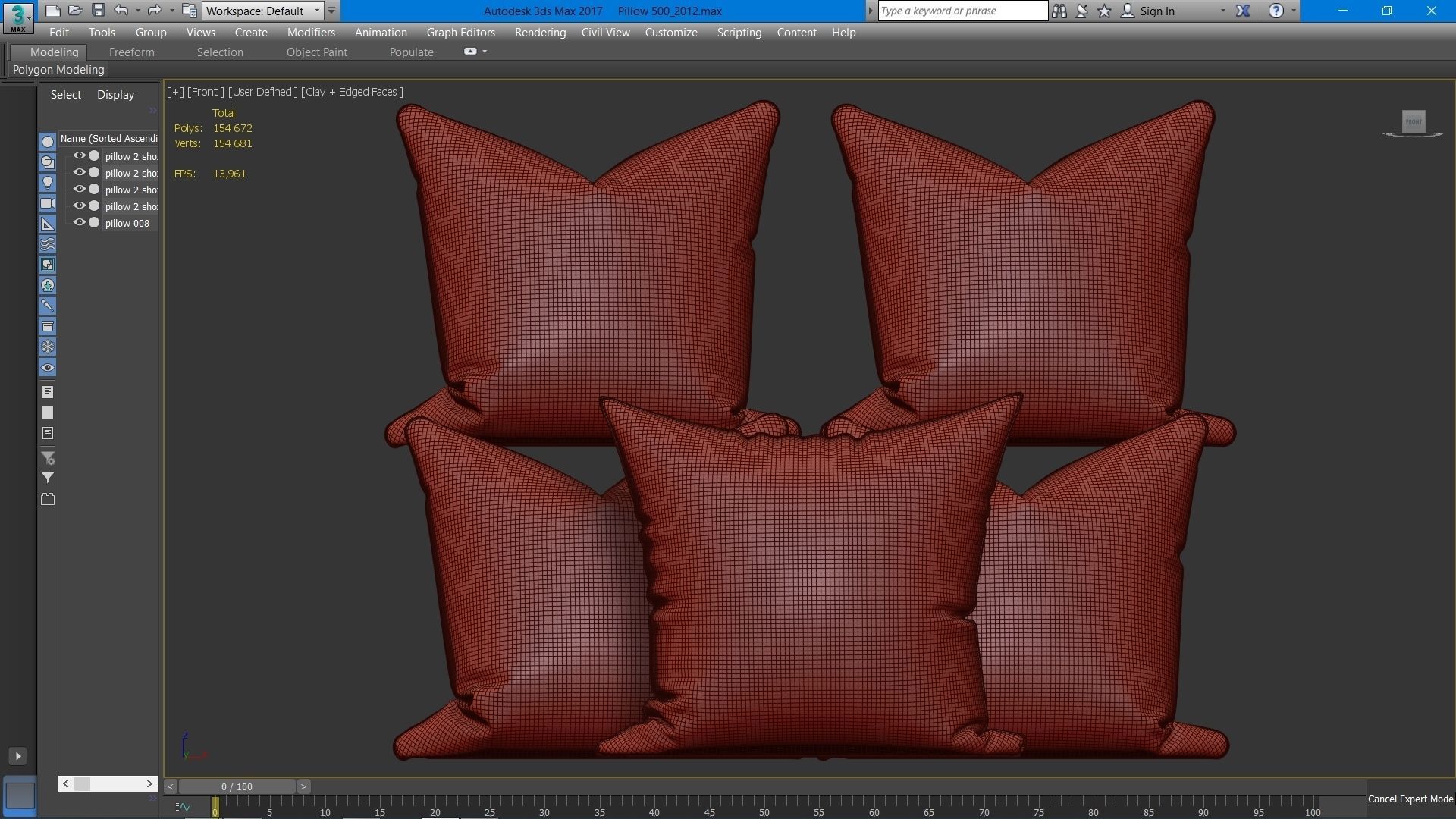Click Cancel Expert Mode button
This screenshot has width=1456, height=819.
pos(1410,799)
